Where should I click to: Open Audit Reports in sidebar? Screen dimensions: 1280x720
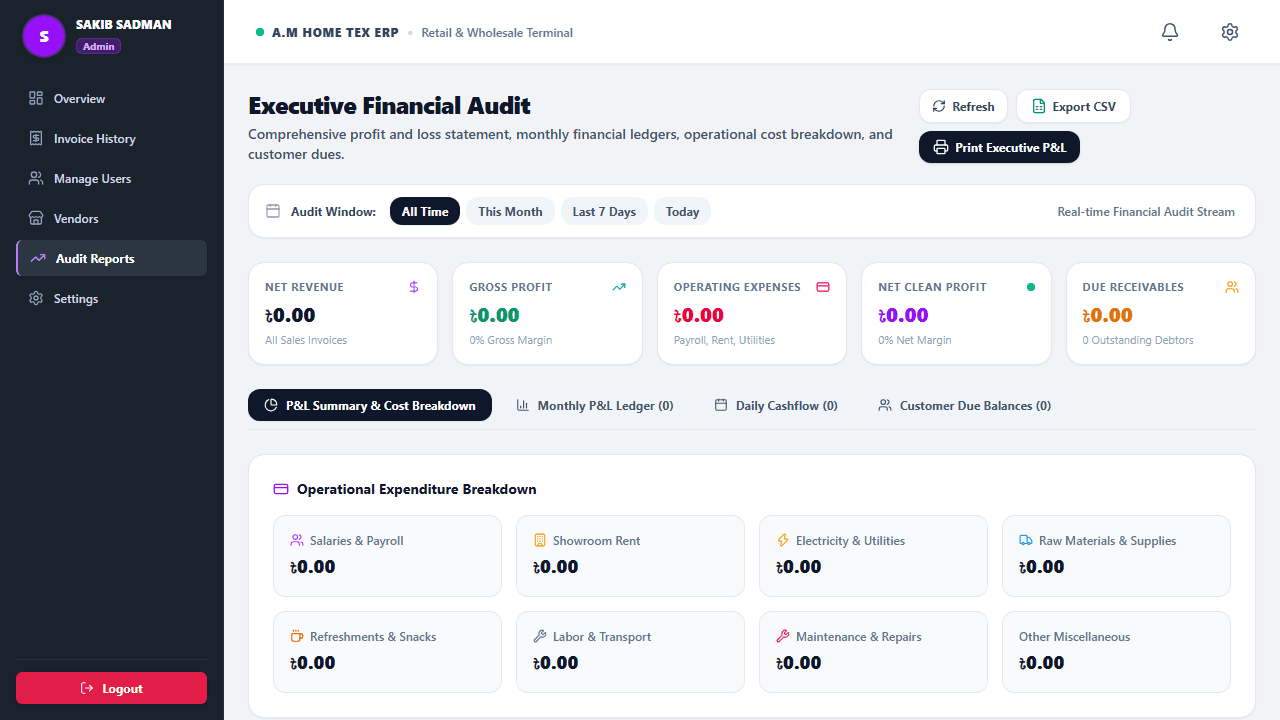[112, 258]
